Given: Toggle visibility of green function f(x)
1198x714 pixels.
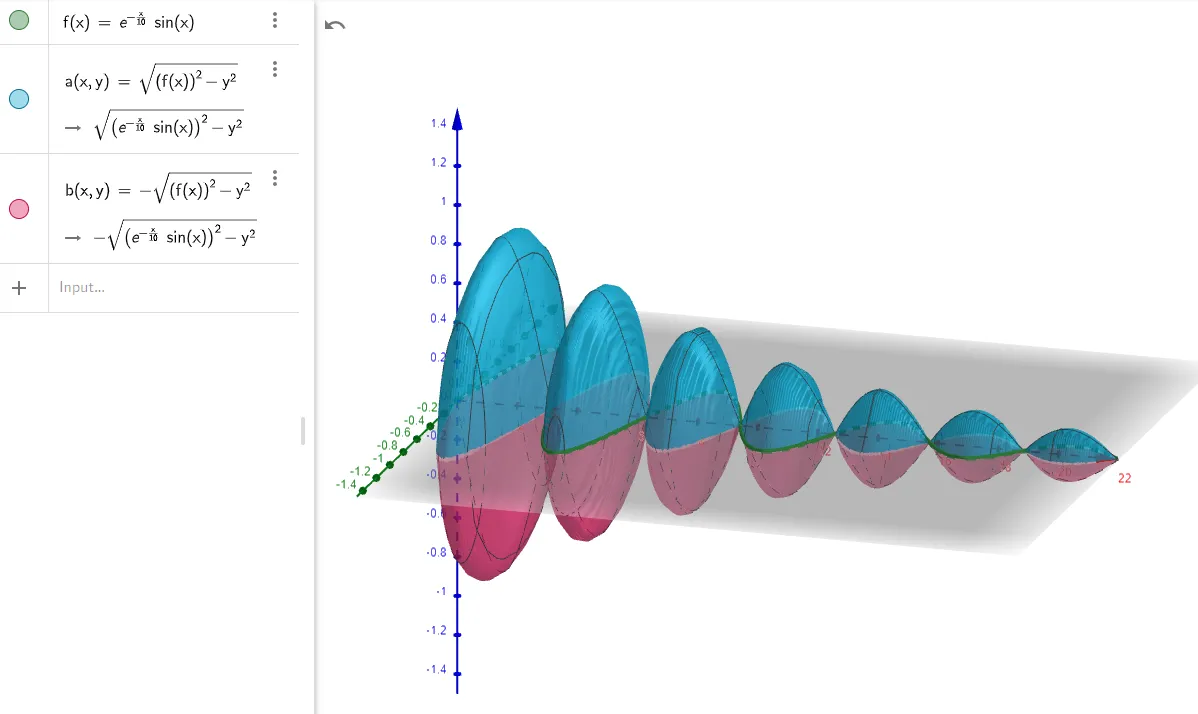Looking at the screenshot, I should [x=19, y=21].
